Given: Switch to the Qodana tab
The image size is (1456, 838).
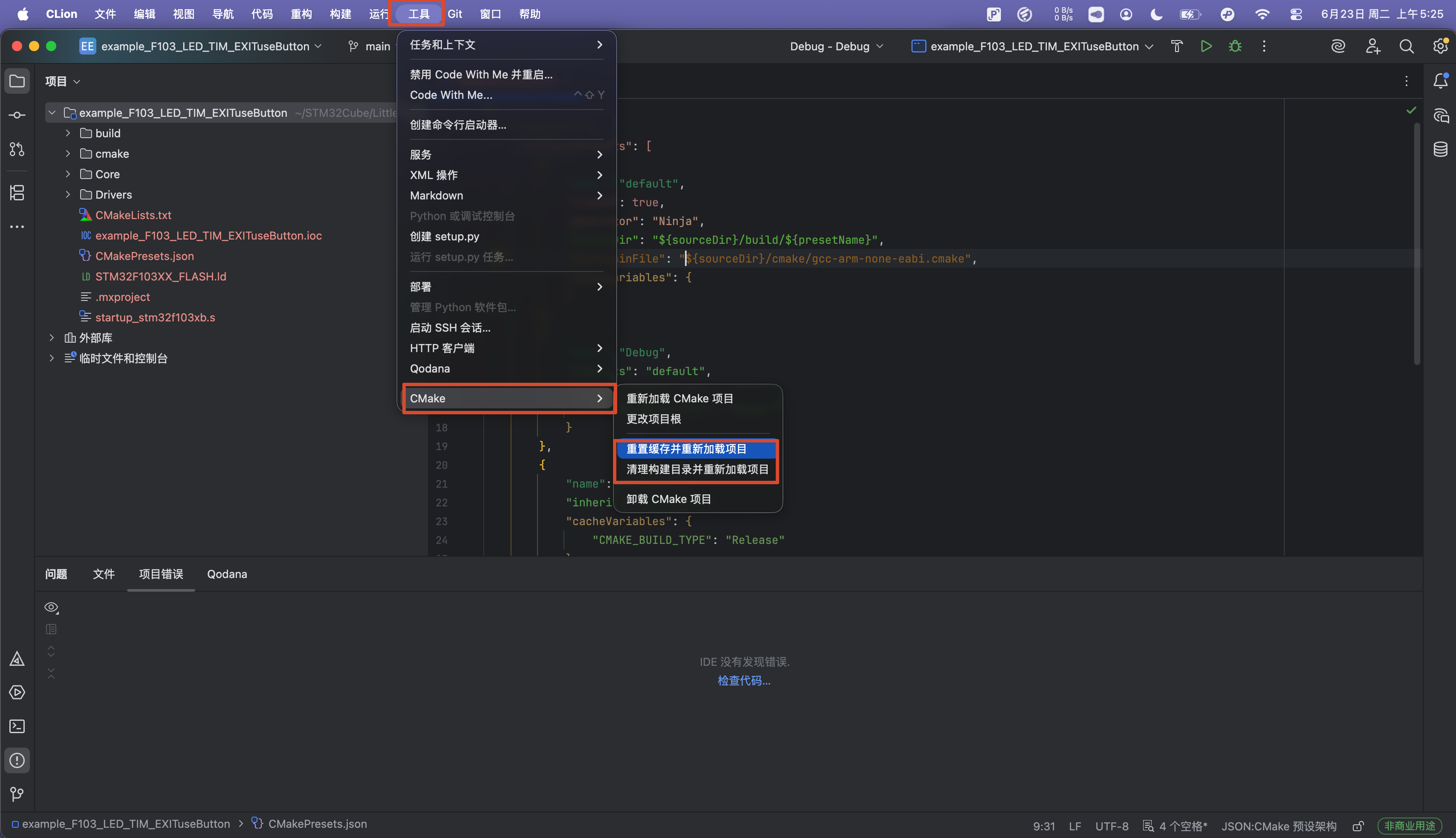Looking at the screenshot, I should [227, 574].
